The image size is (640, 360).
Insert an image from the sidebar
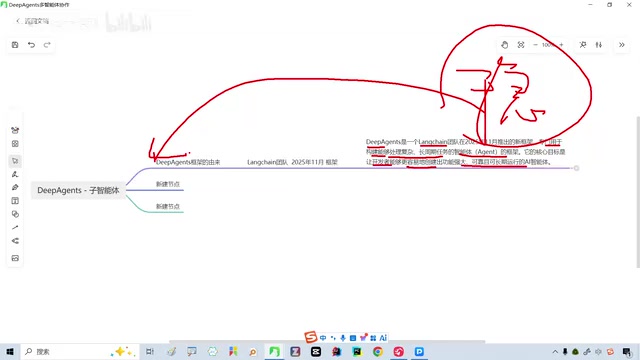coord(15,258)
